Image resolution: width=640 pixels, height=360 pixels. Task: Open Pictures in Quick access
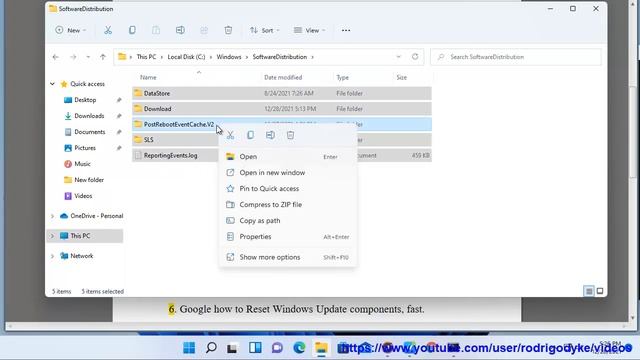[x=85, y=148]
